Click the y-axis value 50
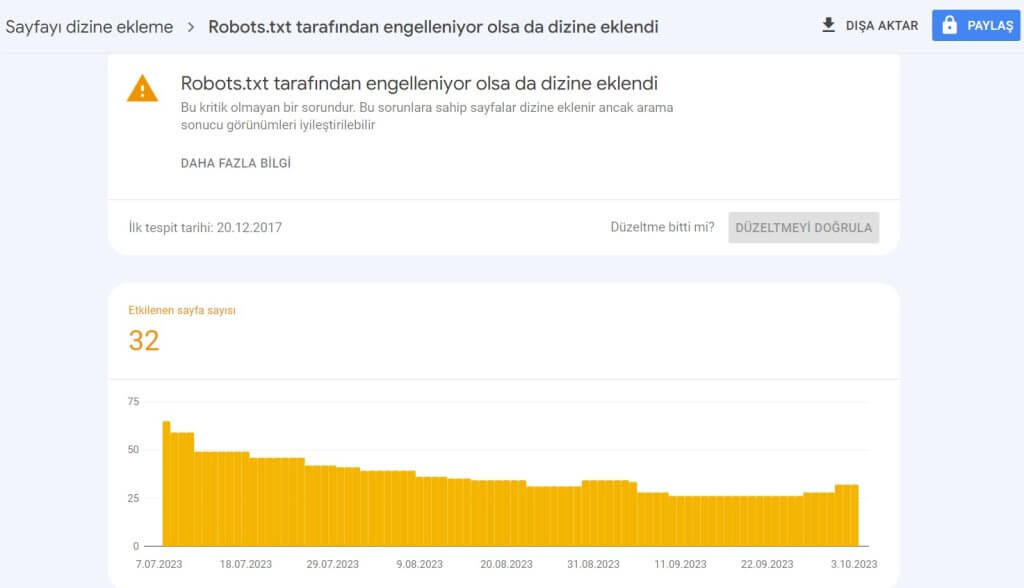Screen dimensions: 1024x588 pos(133,449)
